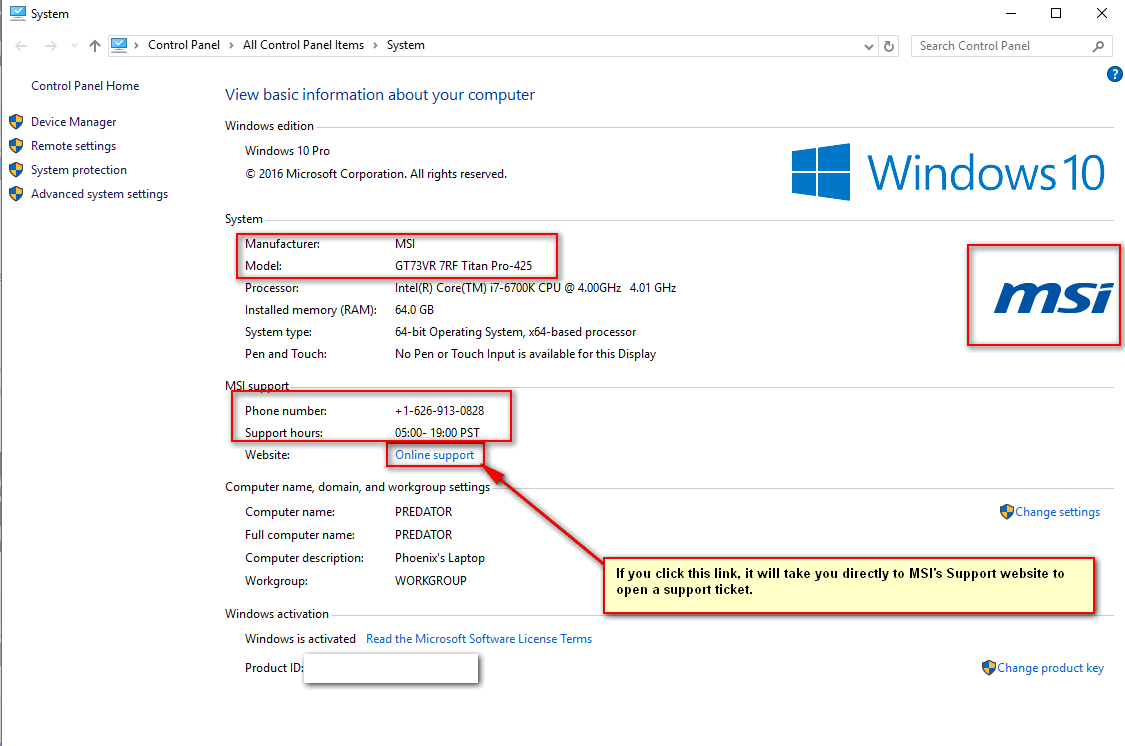Select the model text GT73VR 7RF Titan Pro-425
1125x746 pixels.
463,266
